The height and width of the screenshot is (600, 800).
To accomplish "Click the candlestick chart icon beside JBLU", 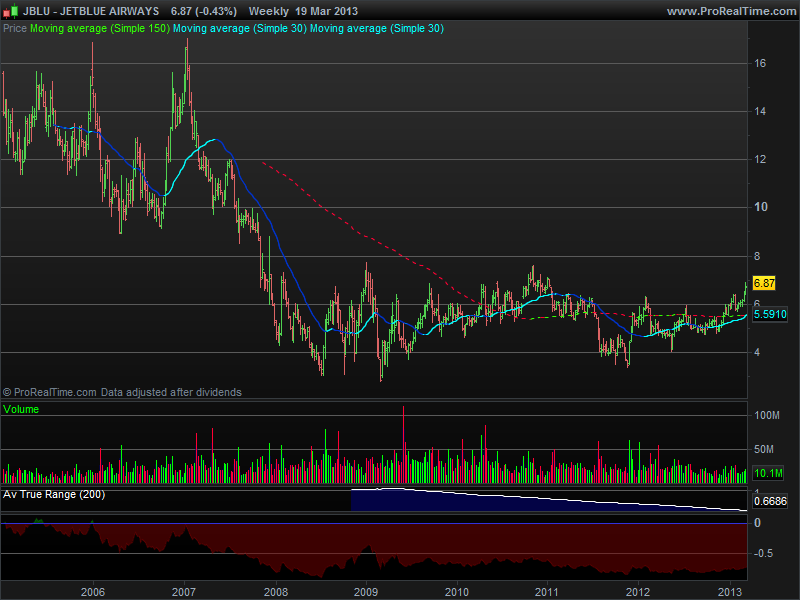I will (10, 11).
